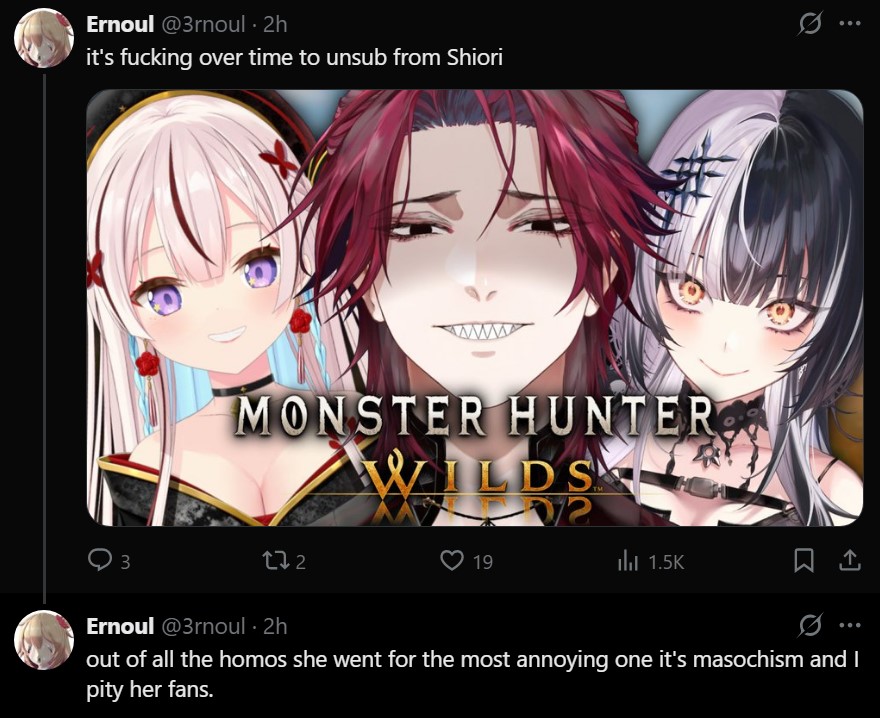880x718 pixels.
Task: Open Ernoul's avatar on first tweet
Action: coord(44,38)
